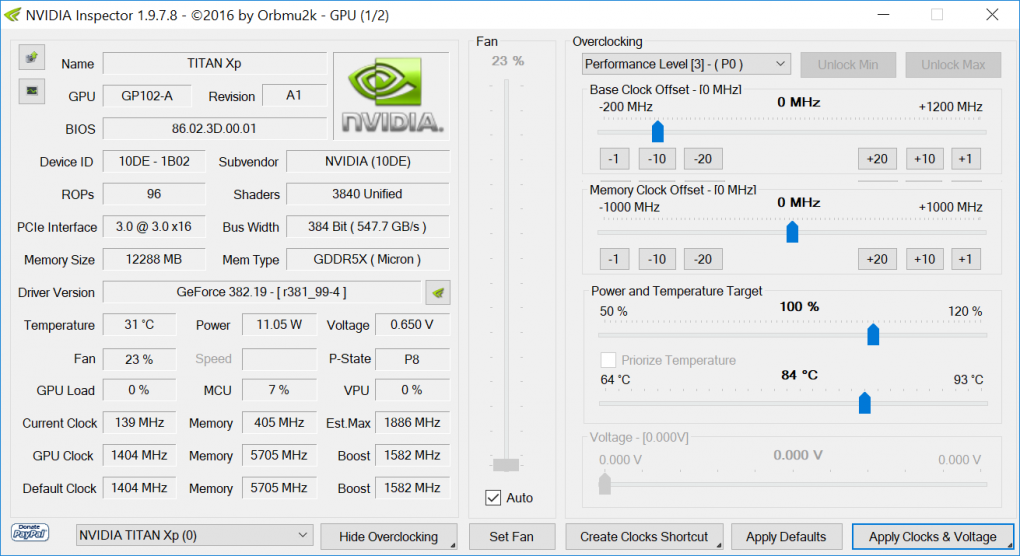Click the Revision value A1
The height and width of the screenshot is (556, 1020).
294,95
